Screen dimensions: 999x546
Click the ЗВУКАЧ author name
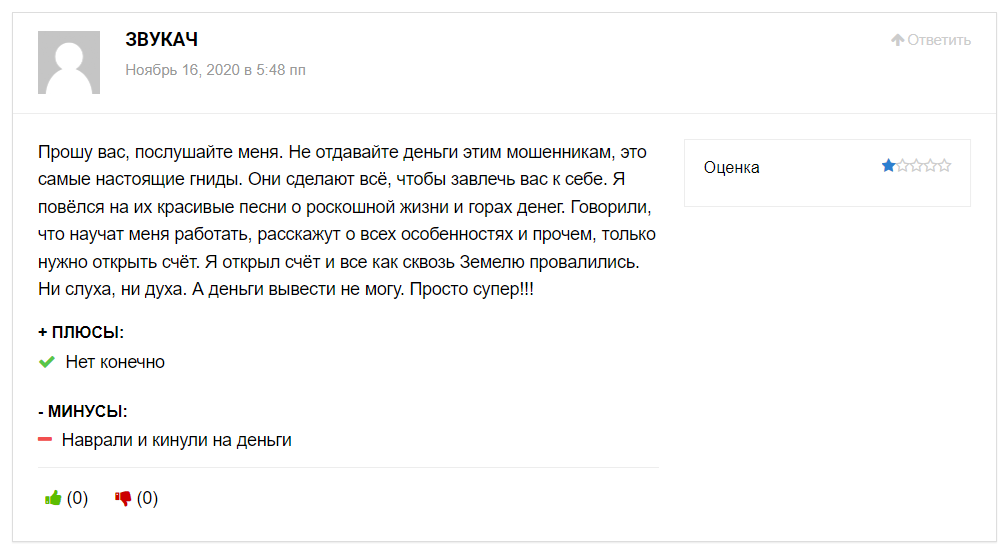[162, 40]
